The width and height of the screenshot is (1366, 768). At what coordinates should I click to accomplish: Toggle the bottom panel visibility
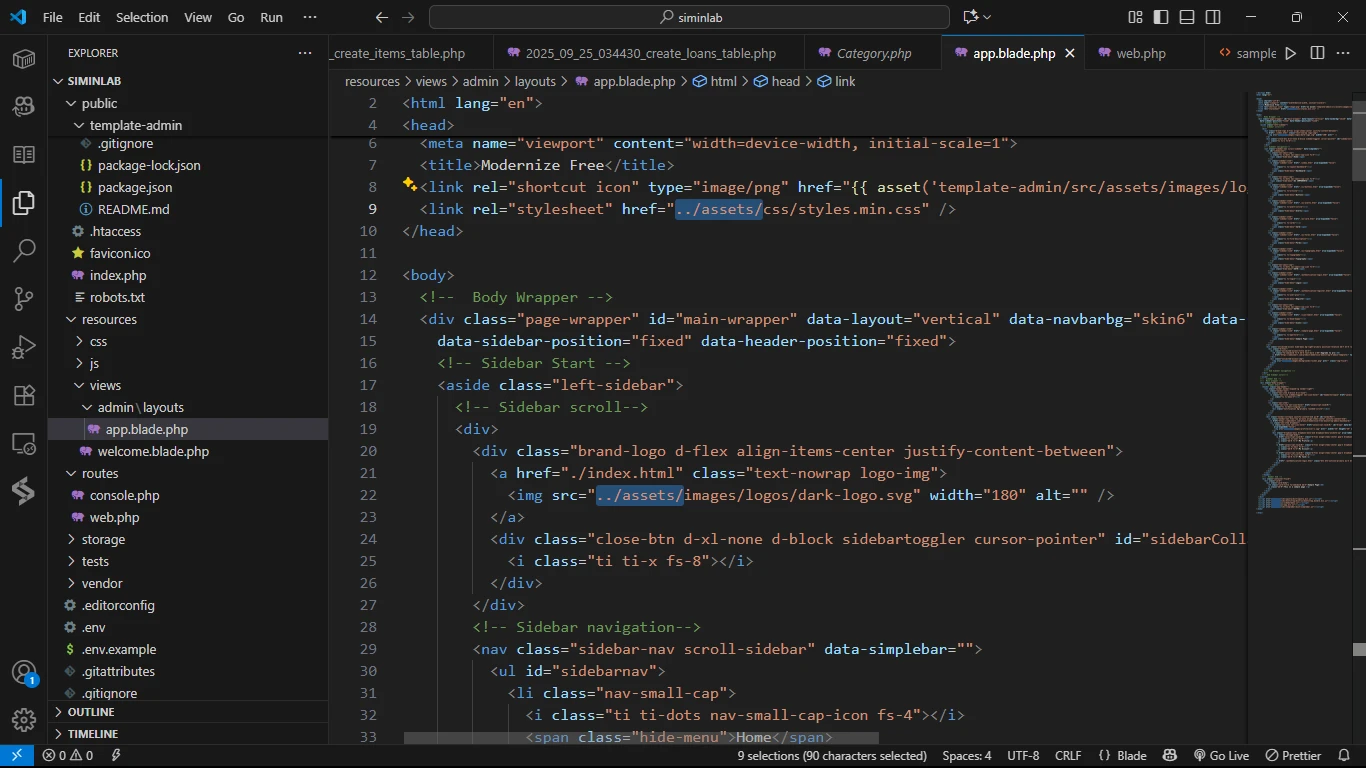coord(1187,17)
